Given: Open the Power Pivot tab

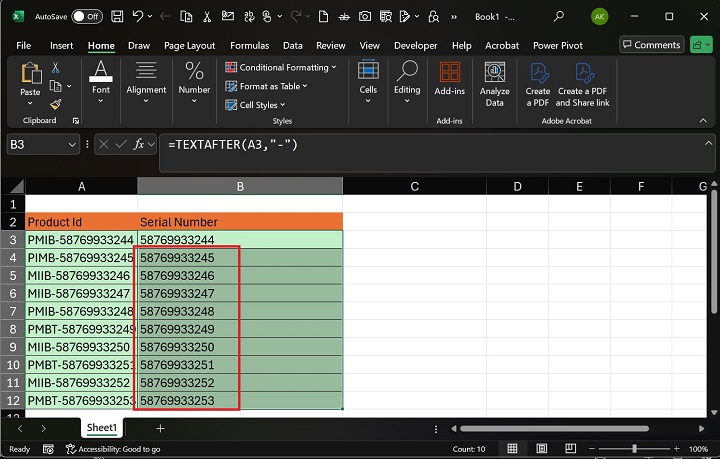Looking at the screenshot, I should point(560,45).
